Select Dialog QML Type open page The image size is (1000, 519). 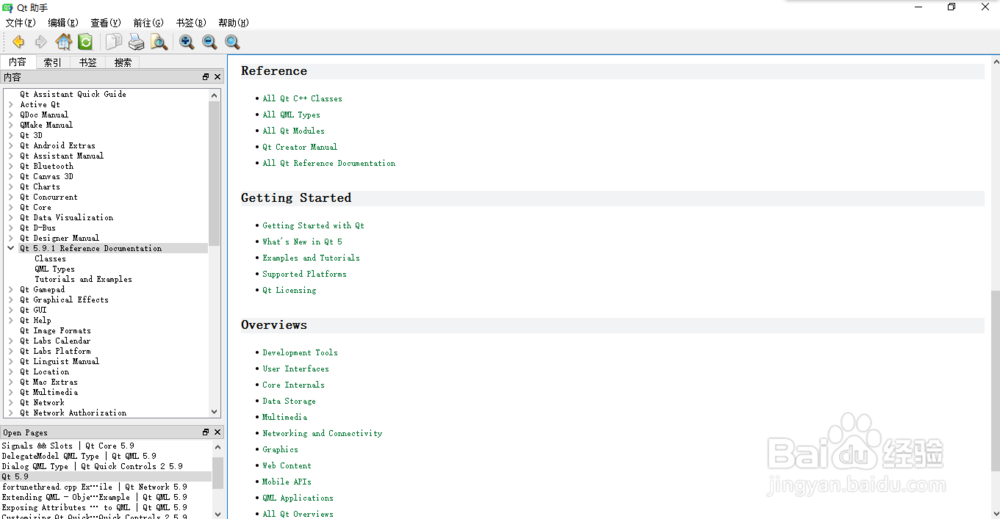(92, 466)
